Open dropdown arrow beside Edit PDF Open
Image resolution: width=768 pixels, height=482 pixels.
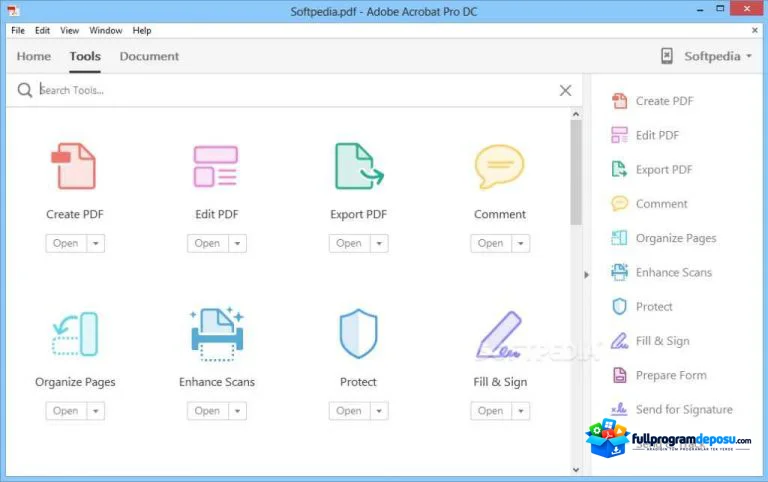point(238,243)
